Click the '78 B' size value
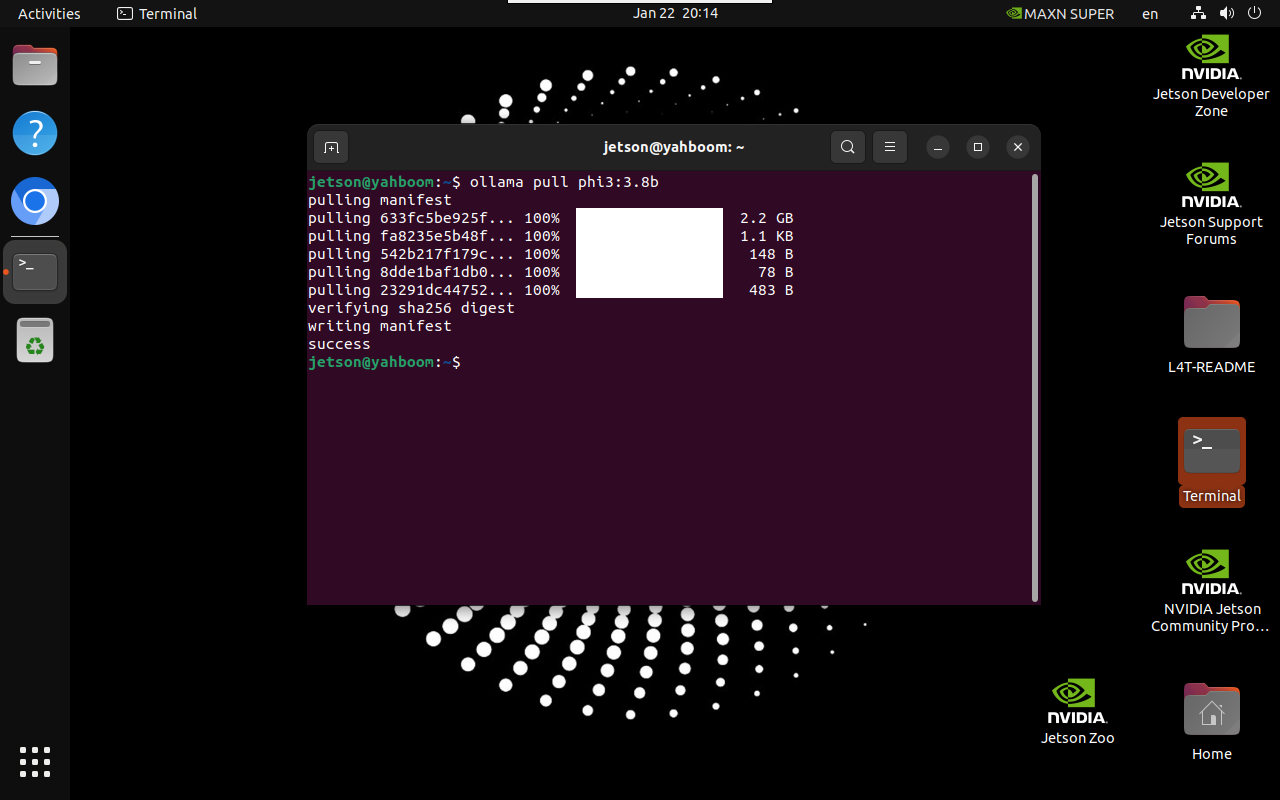 [775, 272]
